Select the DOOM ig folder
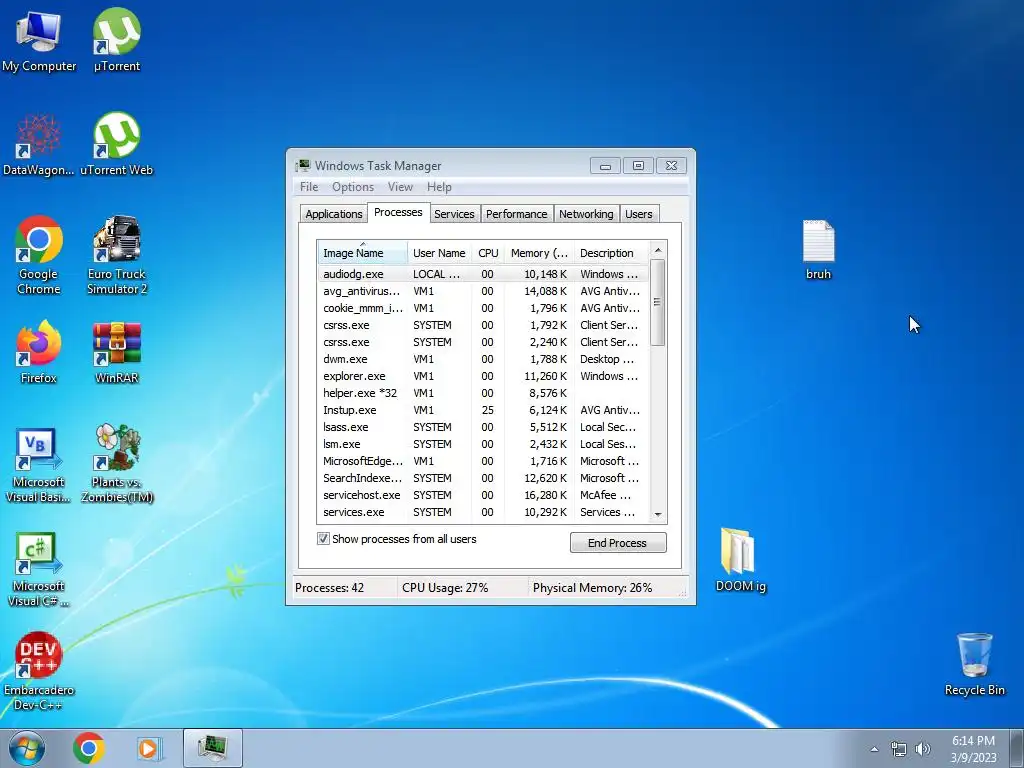Viewport: 1024px width, 768px height. [740, 560]
